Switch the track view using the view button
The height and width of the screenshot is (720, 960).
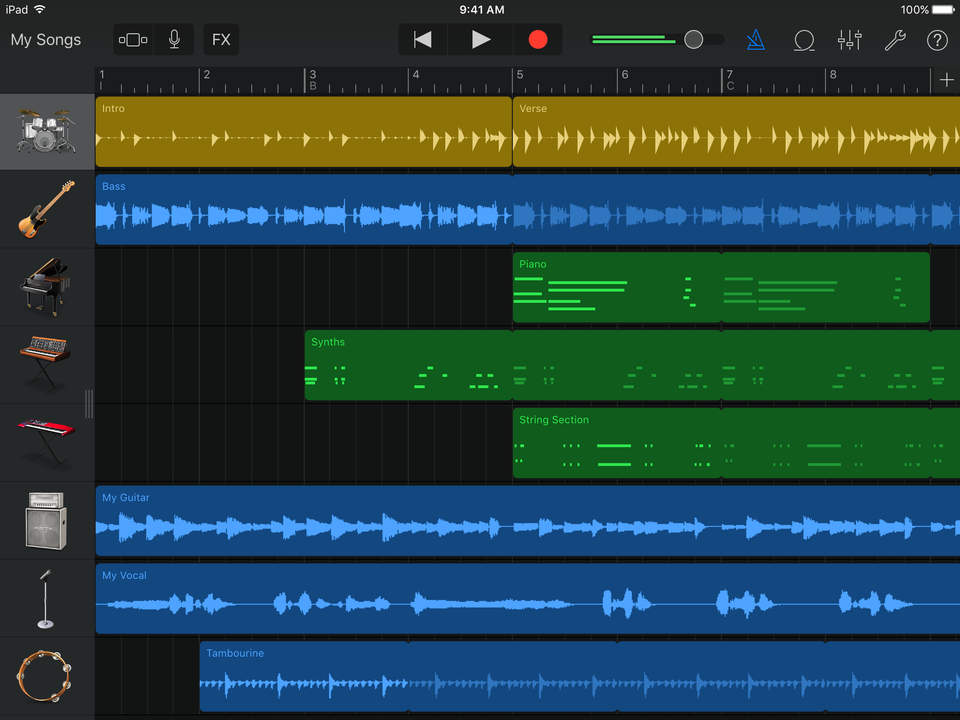132,40
